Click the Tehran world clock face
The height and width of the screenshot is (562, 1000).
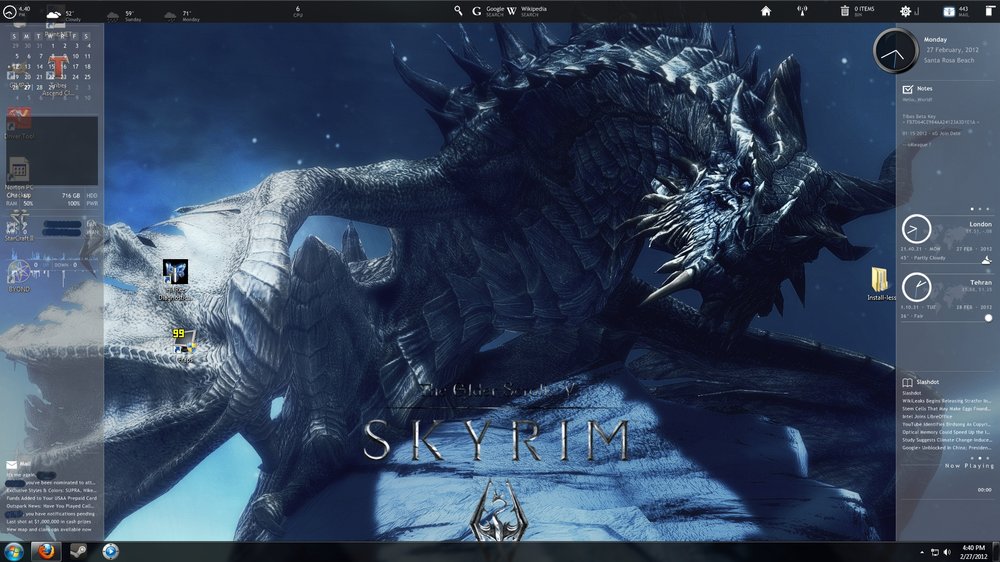coord(916,287)
